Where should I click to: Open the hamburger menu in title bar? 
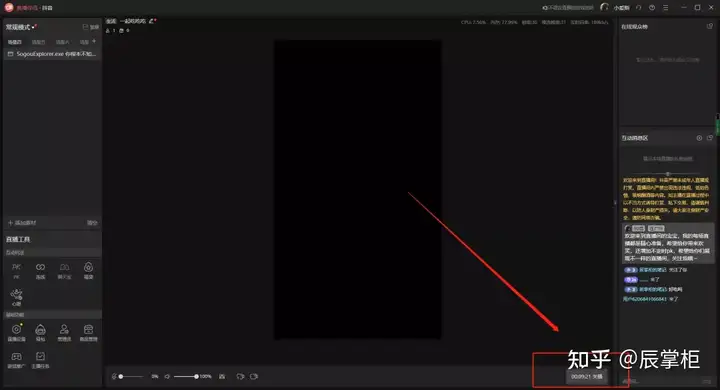click(x=665, y=8)
